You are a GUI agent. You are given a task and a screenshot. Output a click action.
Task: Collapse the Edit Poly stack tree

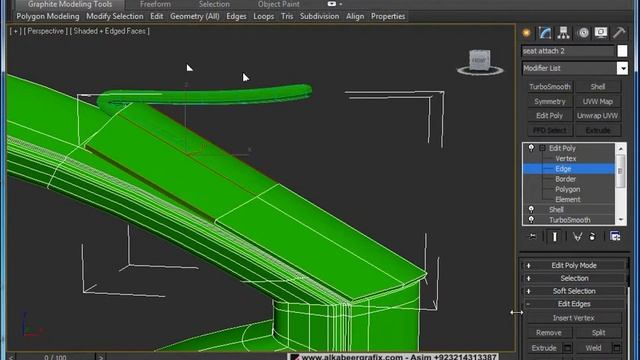542,148
